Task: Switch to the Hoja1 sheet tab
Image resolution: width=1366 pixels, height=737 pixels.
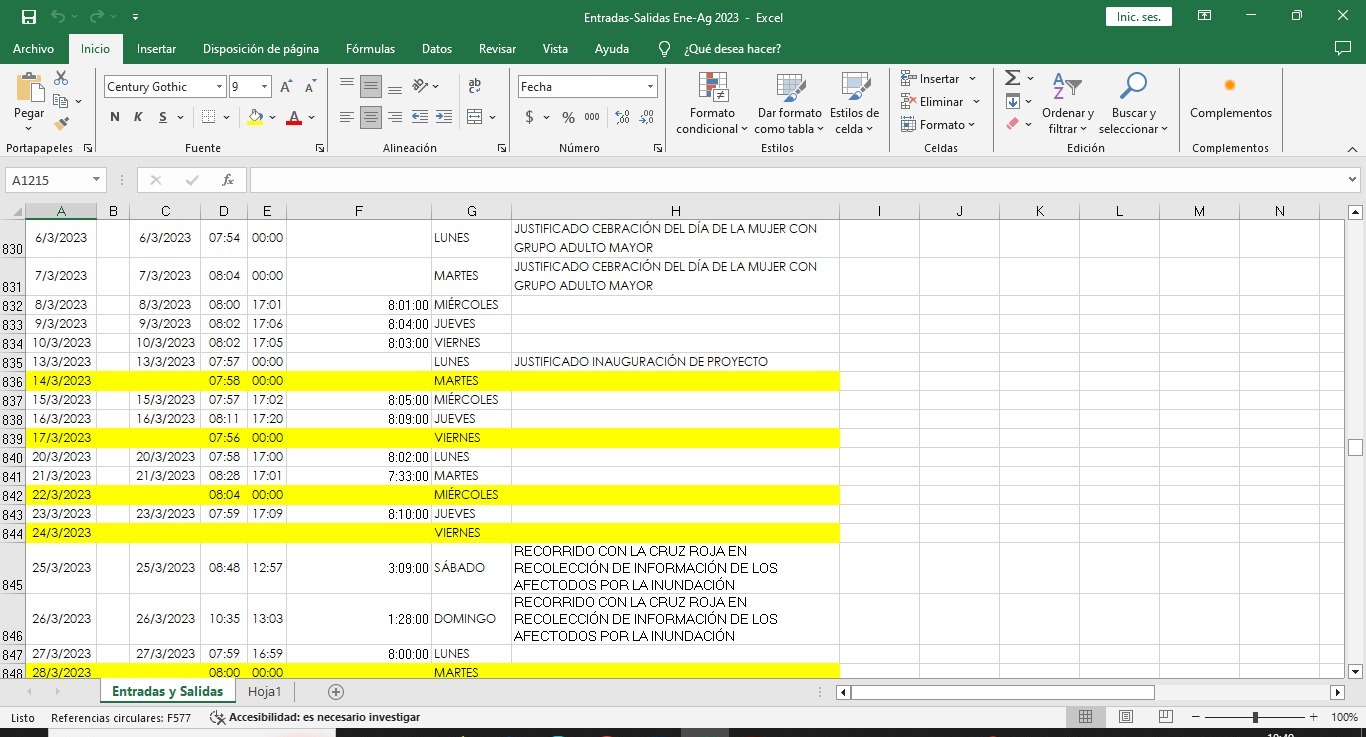Action: [265, 692]
